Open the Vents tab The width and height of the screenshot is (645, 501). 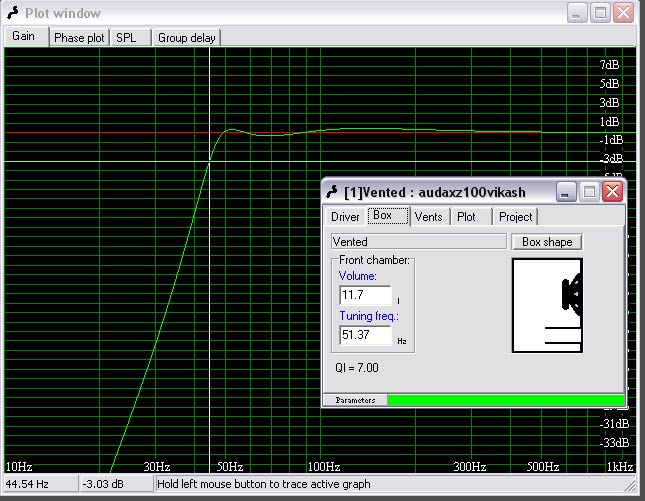coord(429,217)
